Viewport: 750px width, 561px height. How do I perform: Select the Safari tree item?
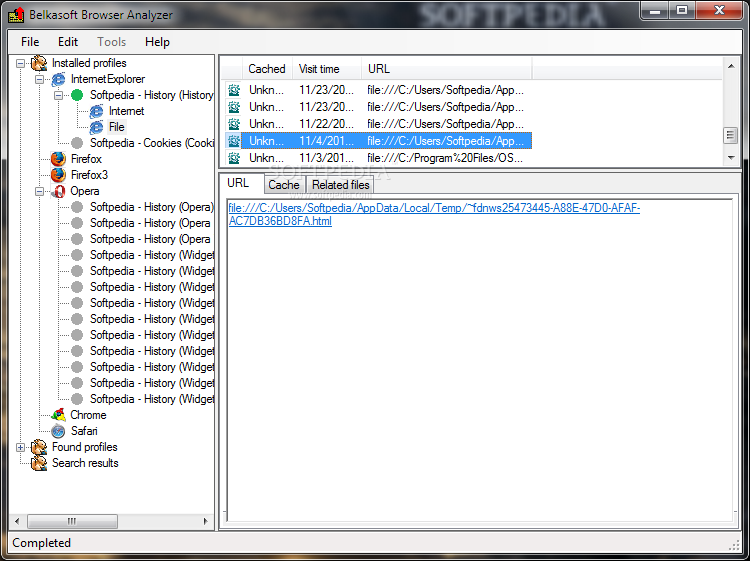pos(84,431)
